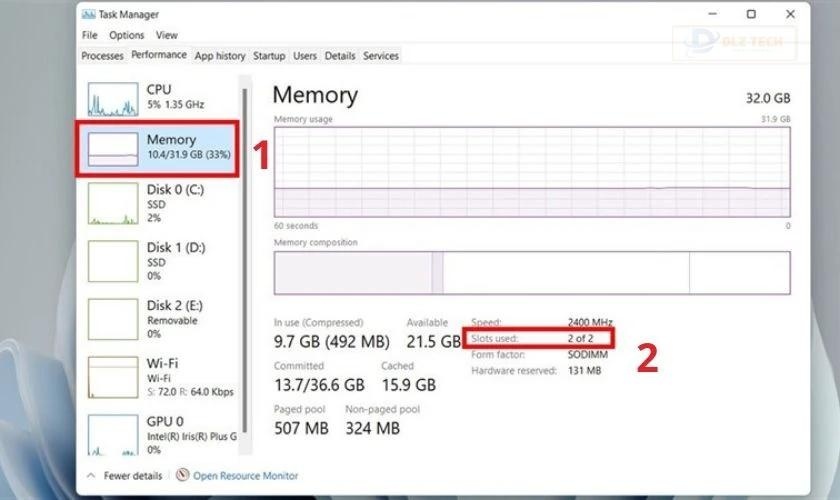Click the Wi-Fi graph thumbnail

click(112, 376)
